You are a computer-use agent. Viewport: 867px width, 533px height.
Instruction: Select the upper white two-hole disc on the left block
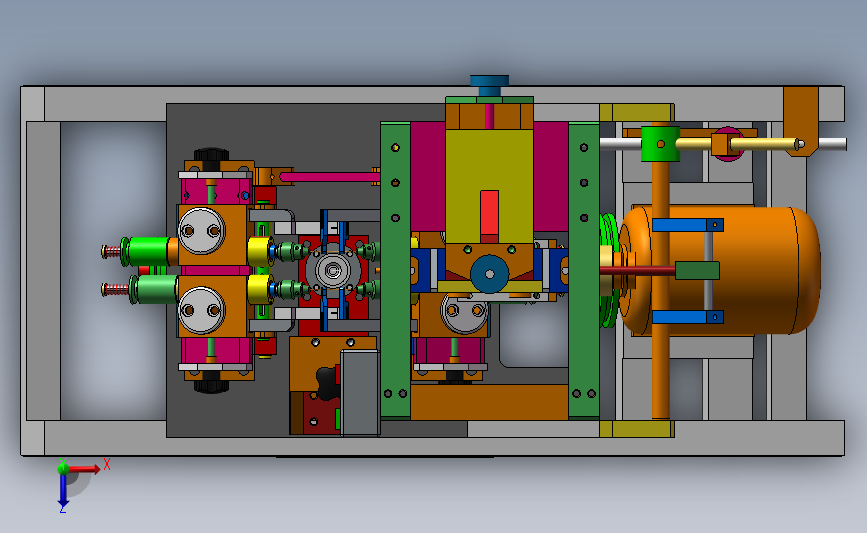click(x=202, y=231)
